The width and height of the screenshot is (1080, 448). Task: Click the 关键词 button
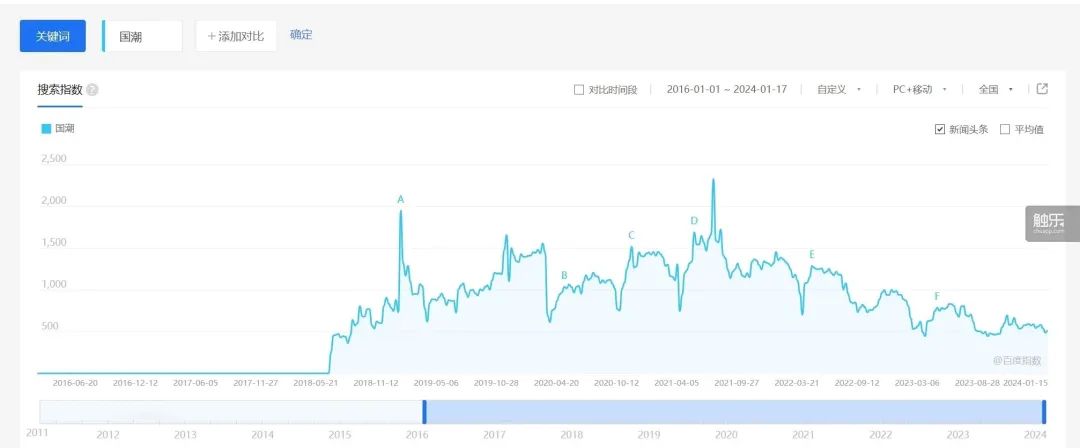(53, 36)
